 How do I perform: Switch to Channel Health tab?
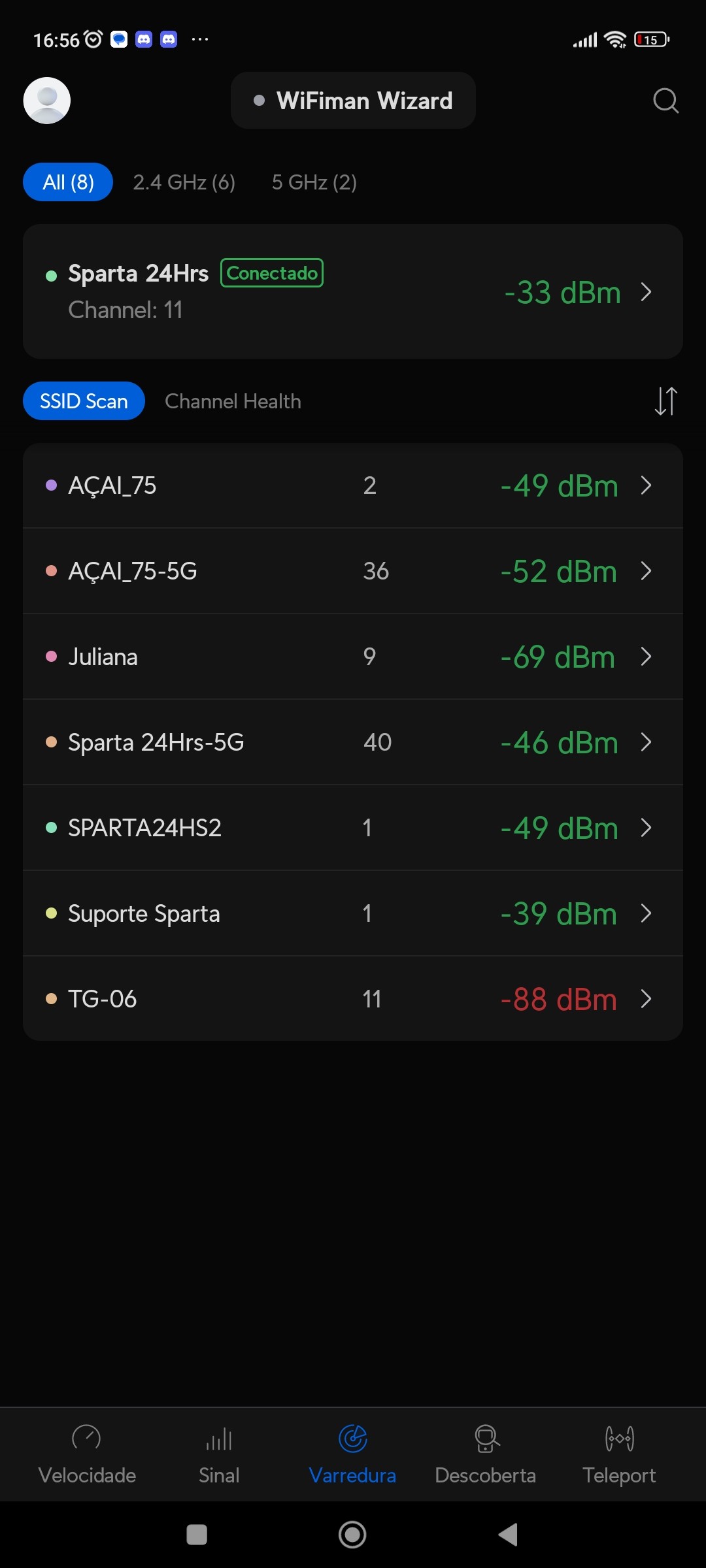(233, 401)
